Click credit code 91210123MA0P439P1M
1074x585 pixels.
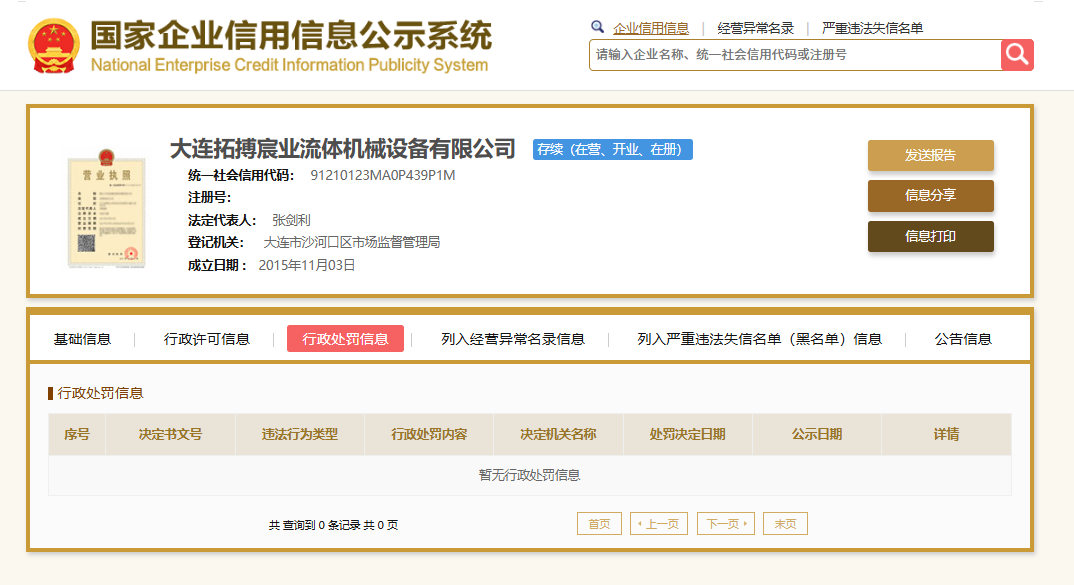383,175
